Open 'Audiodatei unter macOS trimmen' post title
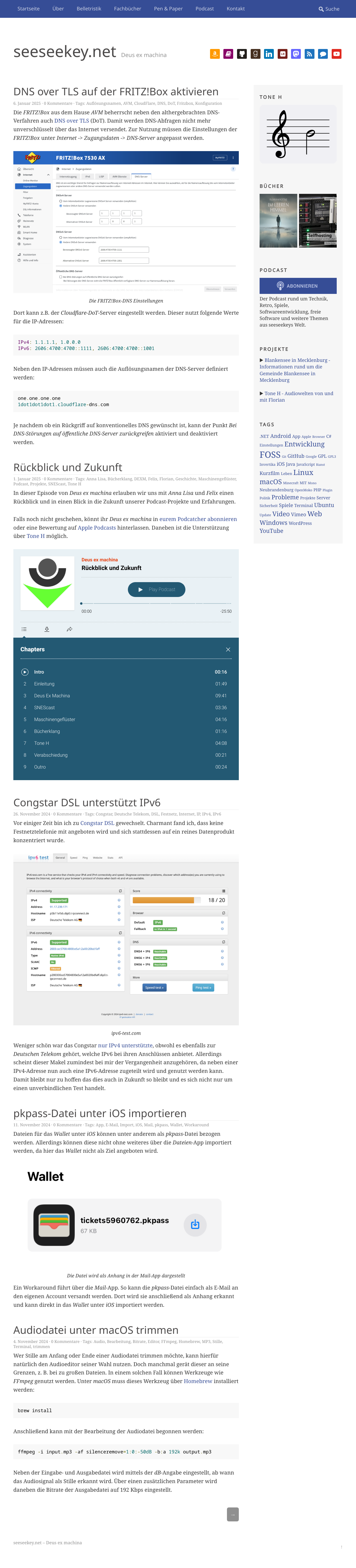This screenshot has width=356, height=1568. pos(96,1330)
